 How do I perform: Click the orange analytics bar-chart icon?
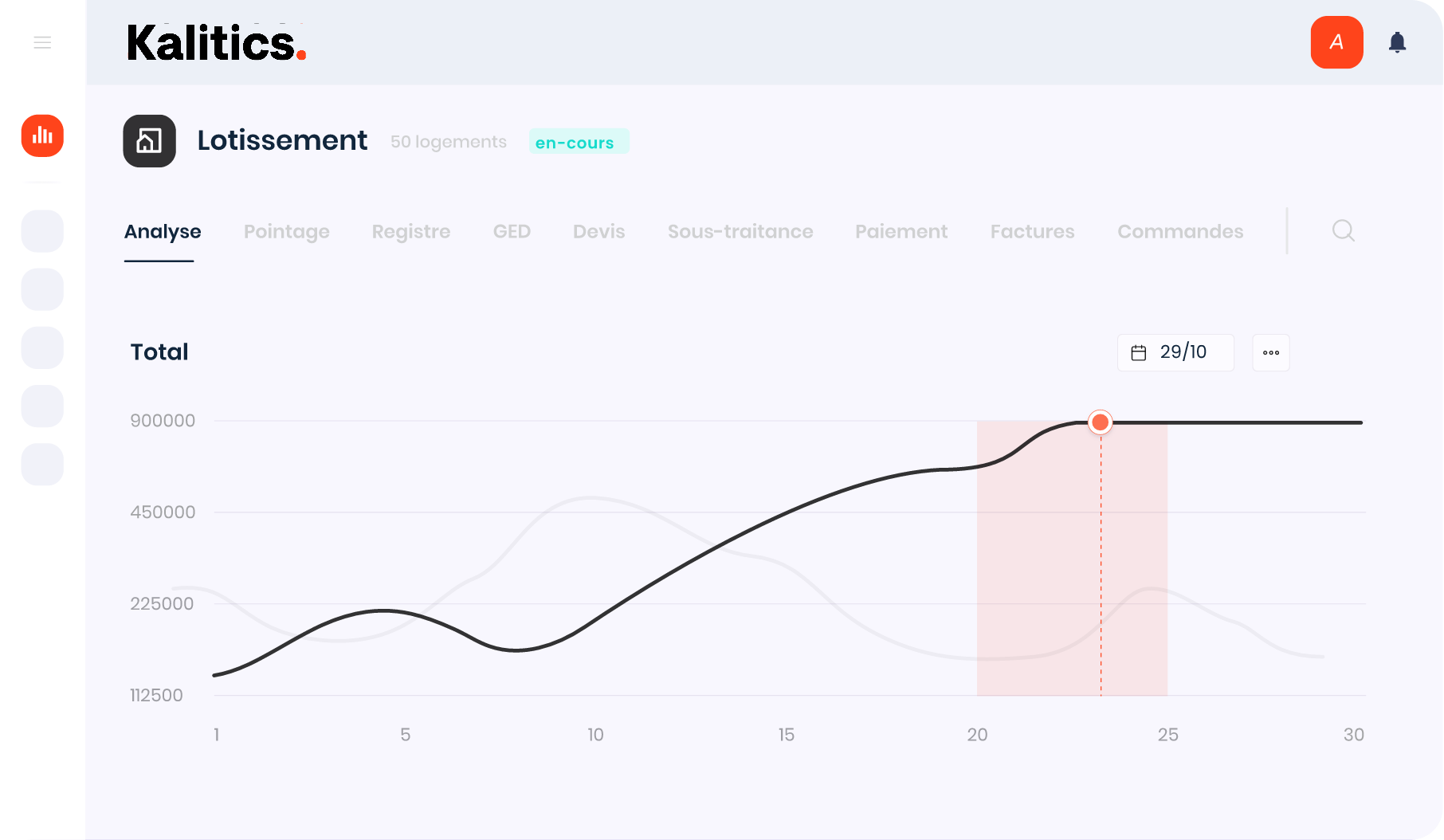(42, 135)
